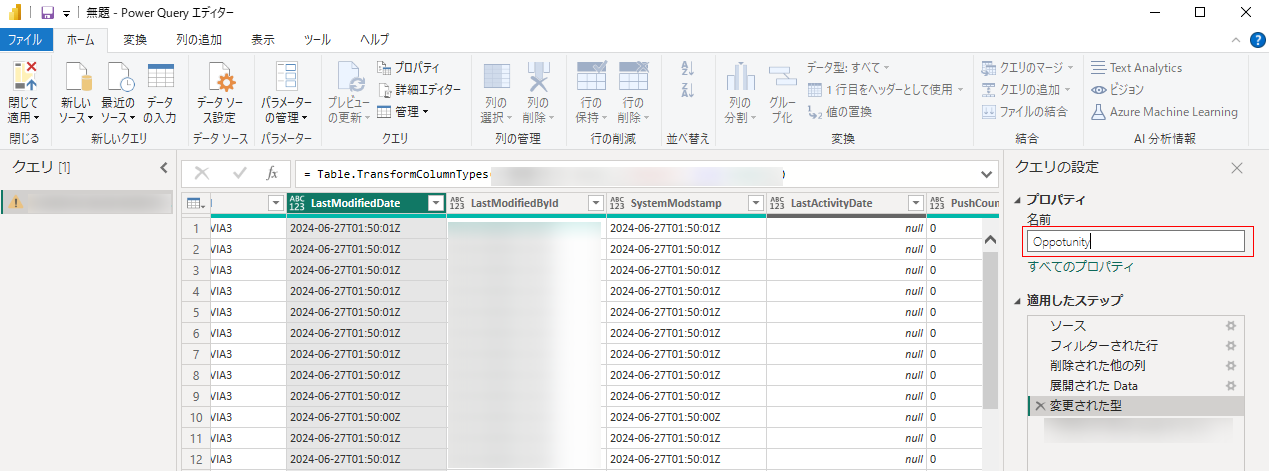
Task: Click gear icon next to ソース step
Action: click(x=1231, y=326)
